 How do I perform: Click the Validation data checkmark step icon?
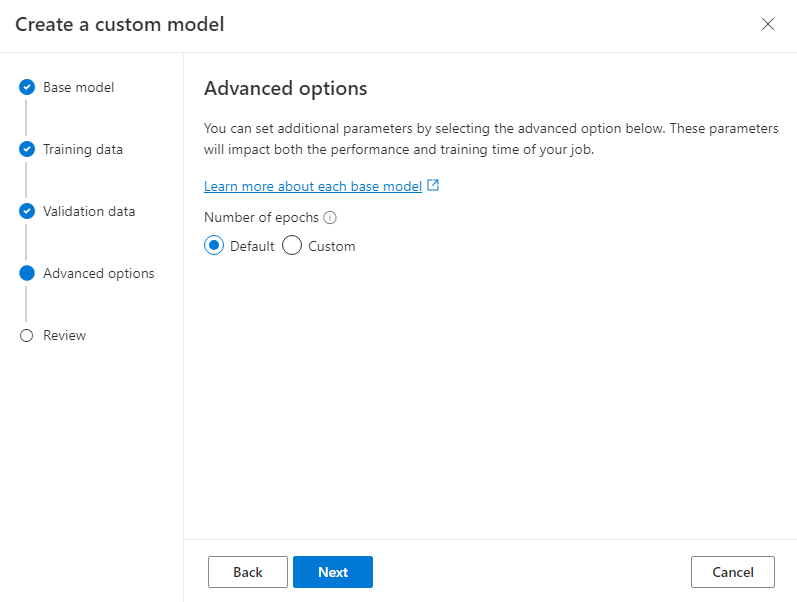coord(27,212)
